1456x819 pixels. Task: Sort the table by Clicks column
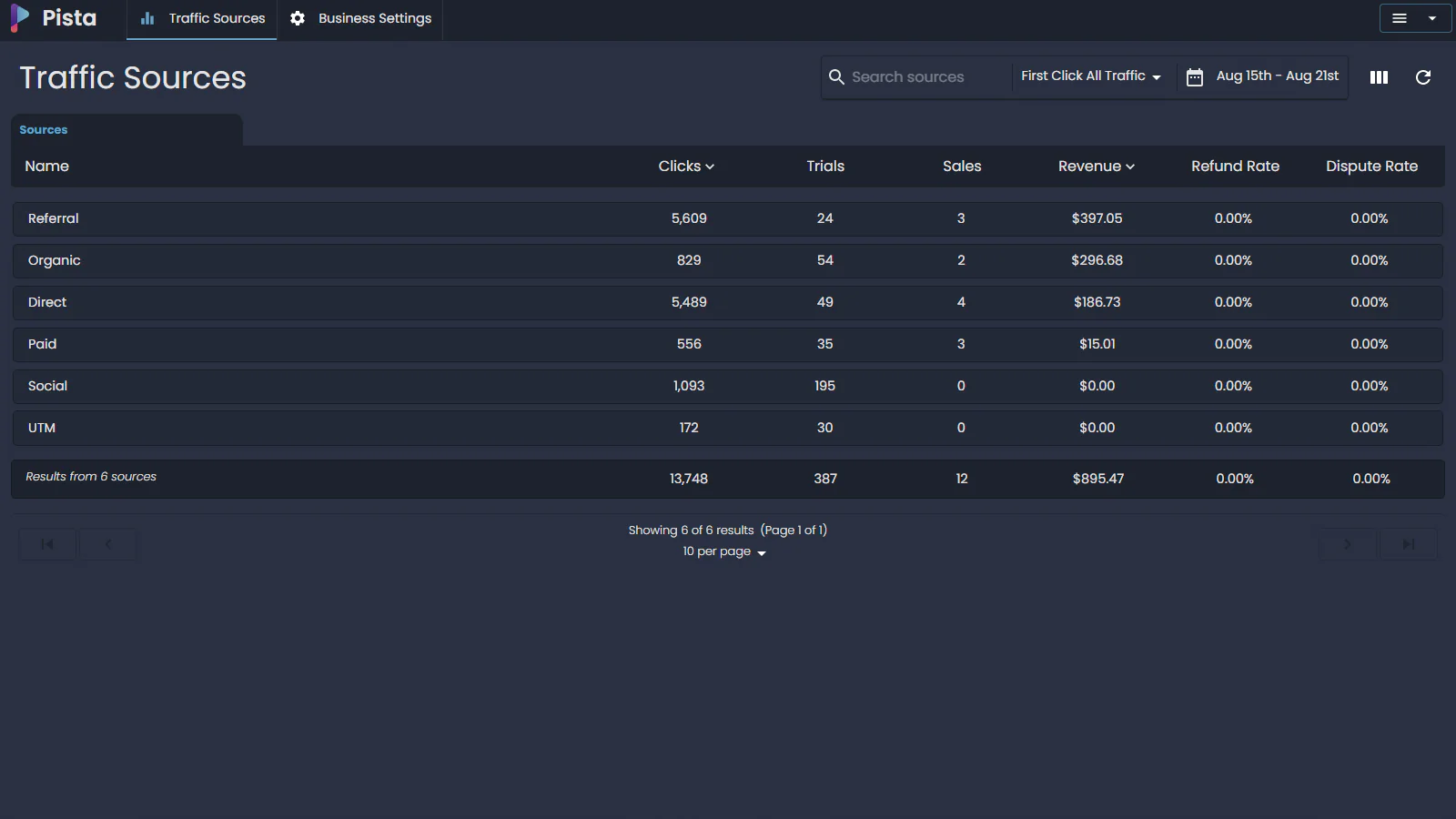click(x=686, y=167)
